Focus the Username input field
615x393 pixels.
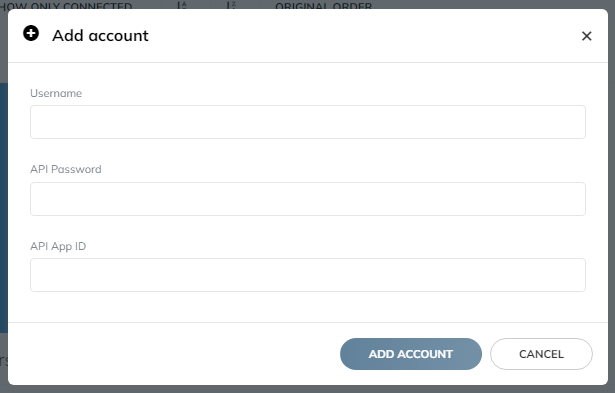click(x=308, y=122)
